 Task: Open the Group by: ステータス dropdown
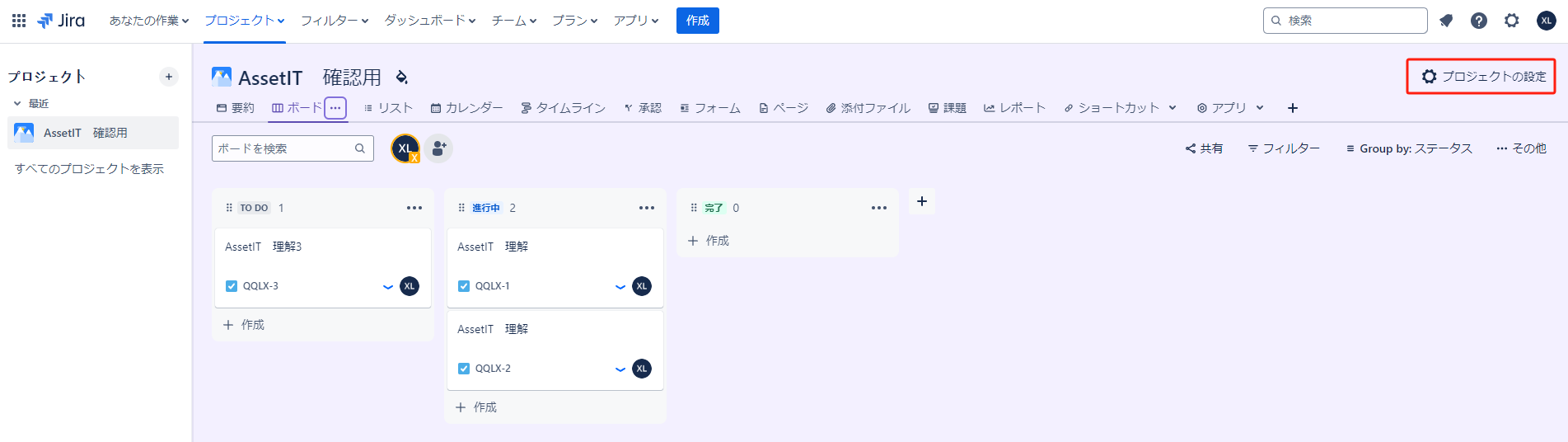coord(1409,148)
